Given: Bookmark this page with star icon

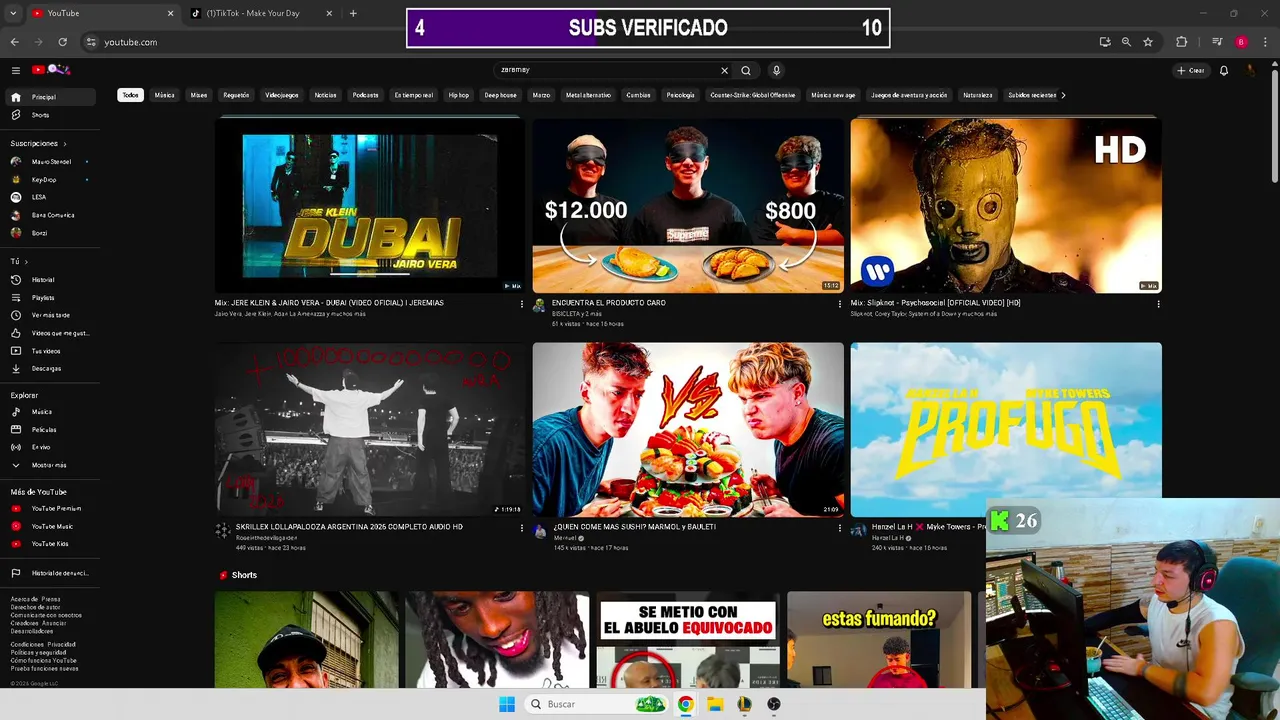Looking at the screenshot, I should 1148,42.
